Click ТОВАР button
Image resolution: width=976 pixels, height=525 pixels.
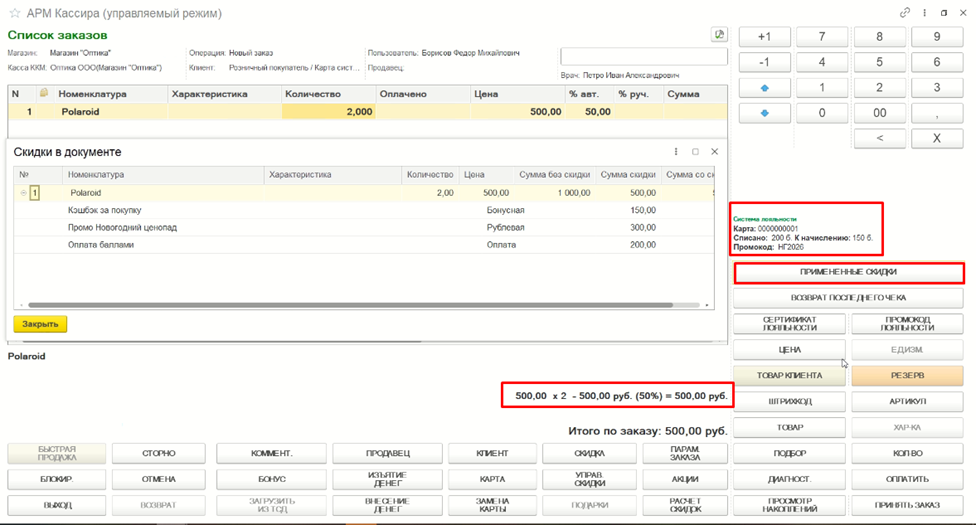789,428
